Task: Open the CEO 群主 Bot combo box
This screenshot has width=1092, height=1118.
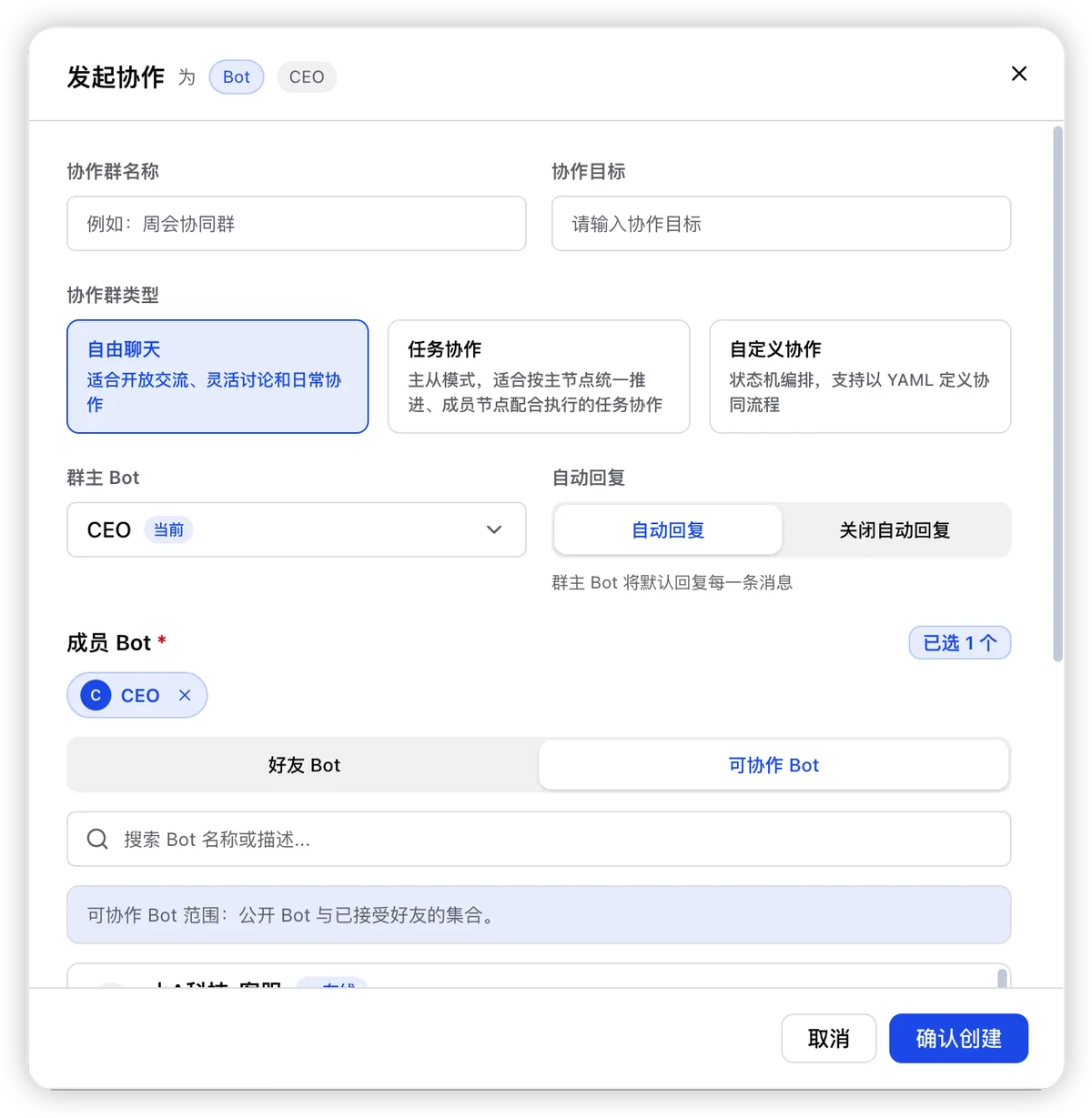Action: coord(297,529)
